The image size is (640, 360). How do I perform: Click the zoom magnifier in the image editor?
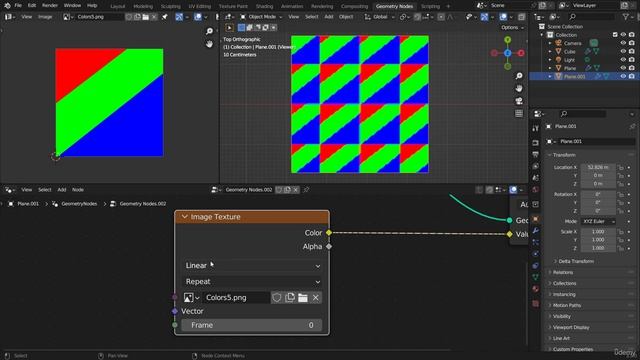[209, 31]
